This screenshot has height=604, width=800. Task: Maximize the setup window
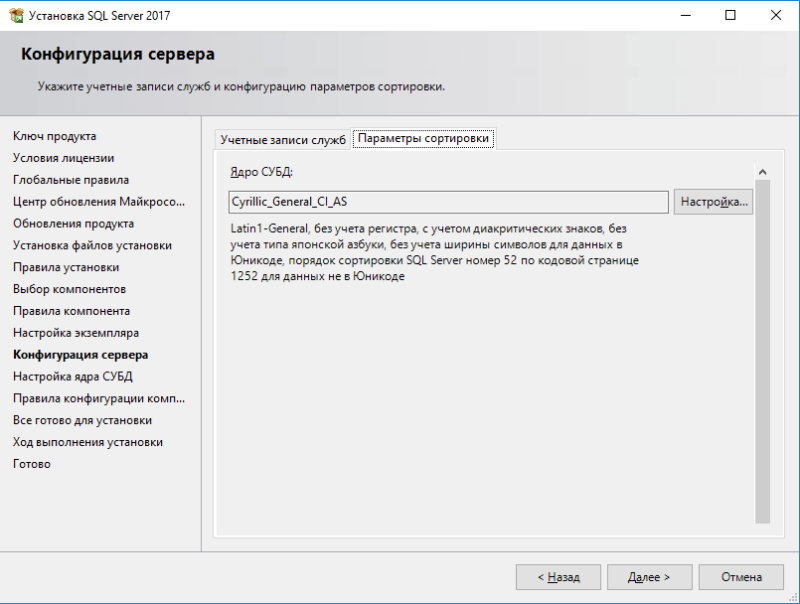coord(731,16)
